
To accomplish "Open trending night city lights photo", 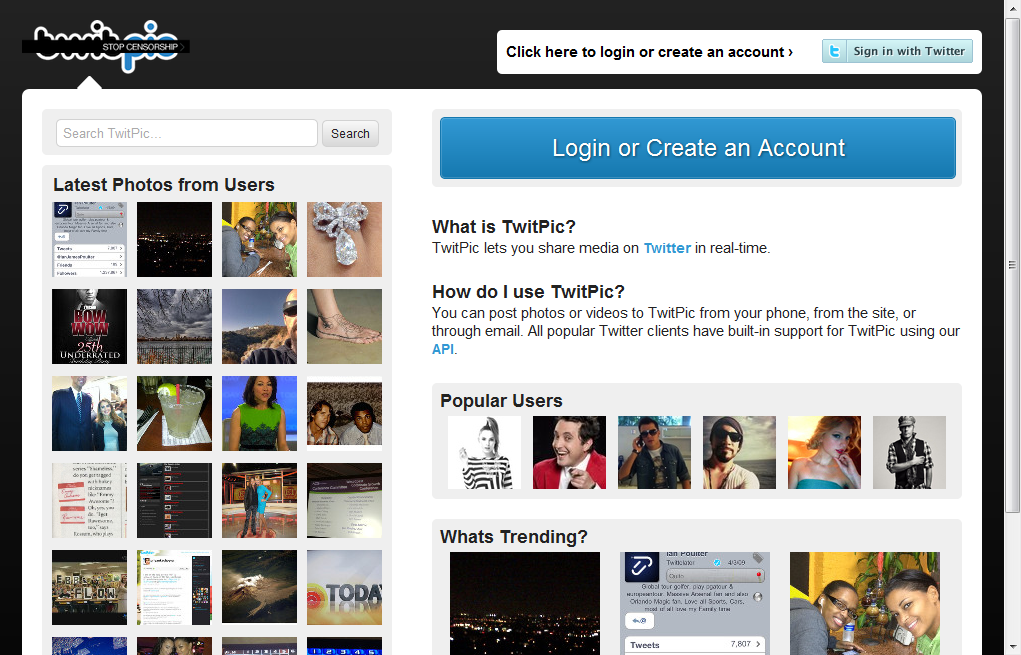I will [x=525, y=604].
